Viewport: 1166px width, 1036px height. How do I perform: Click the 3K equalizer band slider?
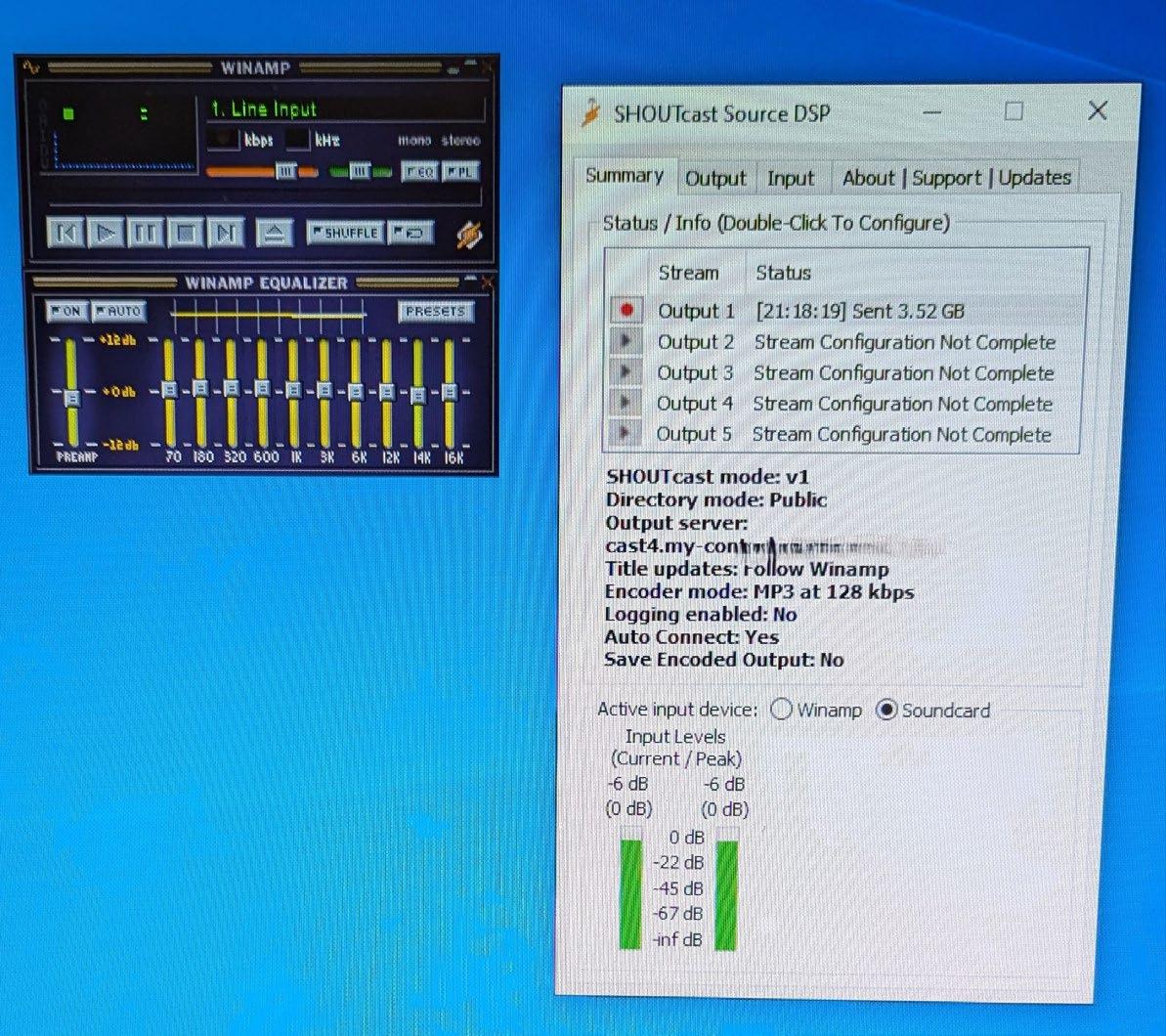pyautogui.click(x=324, y=393)
